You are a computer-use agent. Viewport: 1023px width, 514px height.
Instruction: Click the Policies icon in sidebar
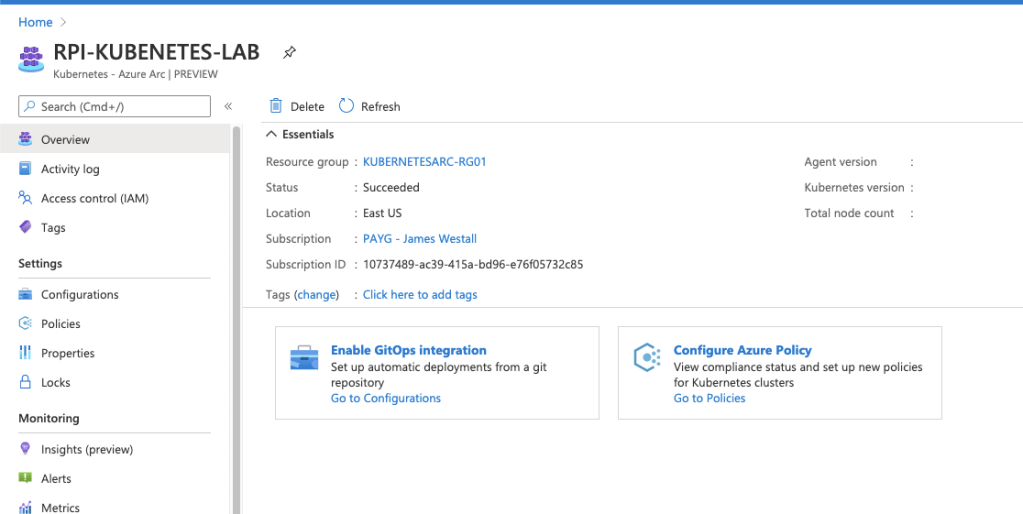coord(26,324)
